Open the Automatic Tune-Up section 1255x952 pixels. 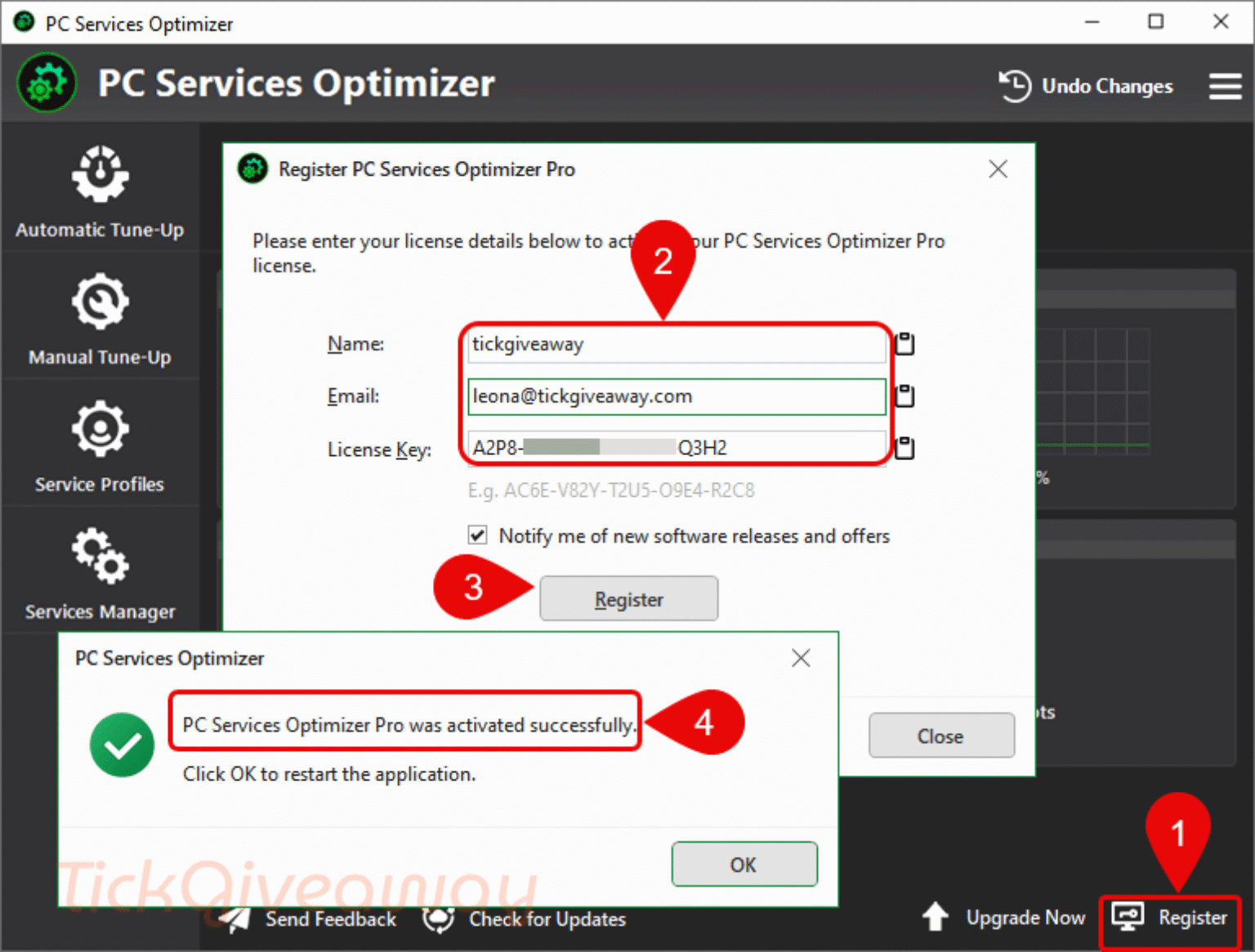100,190
